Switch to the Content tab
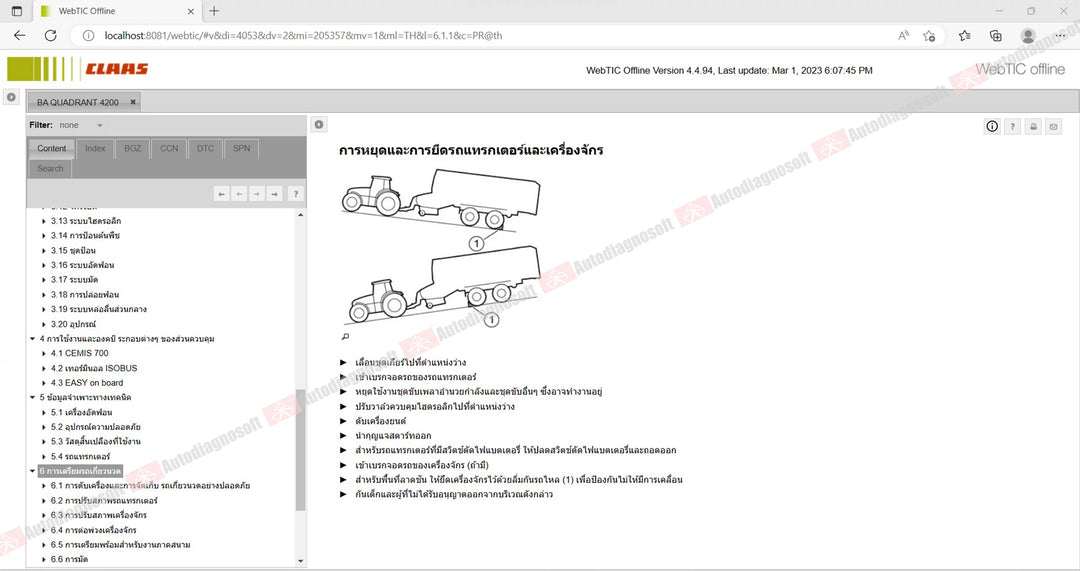This screenshot has width=1080, height=571. click(x=52, y=148)
